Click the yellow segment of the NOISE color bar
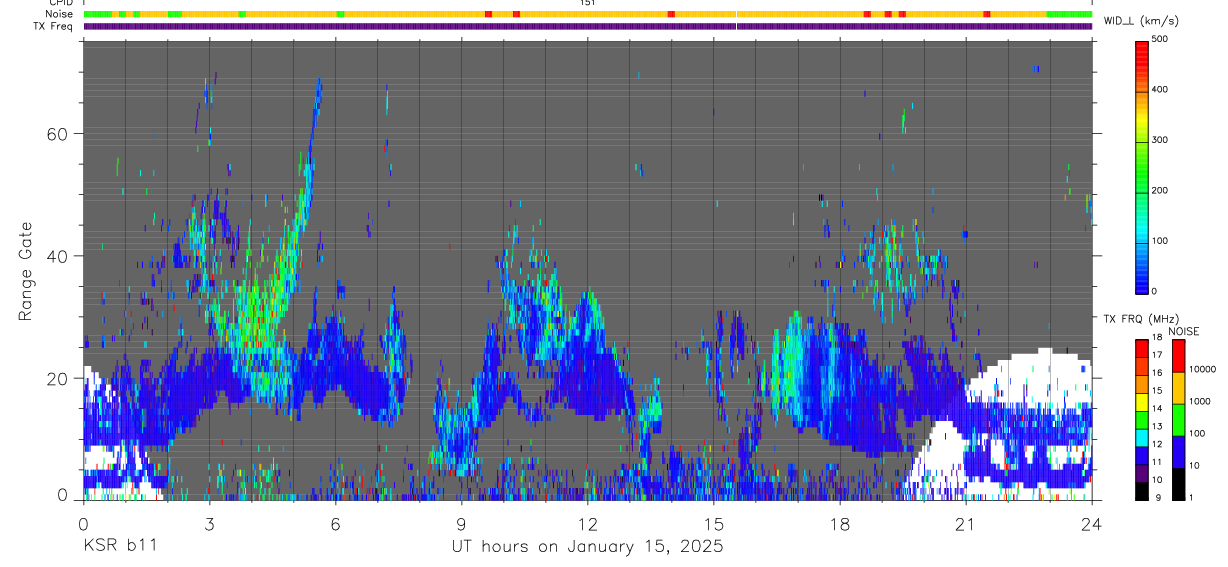This screenshot has width=1228, height=567. [x=1177, y=388]
